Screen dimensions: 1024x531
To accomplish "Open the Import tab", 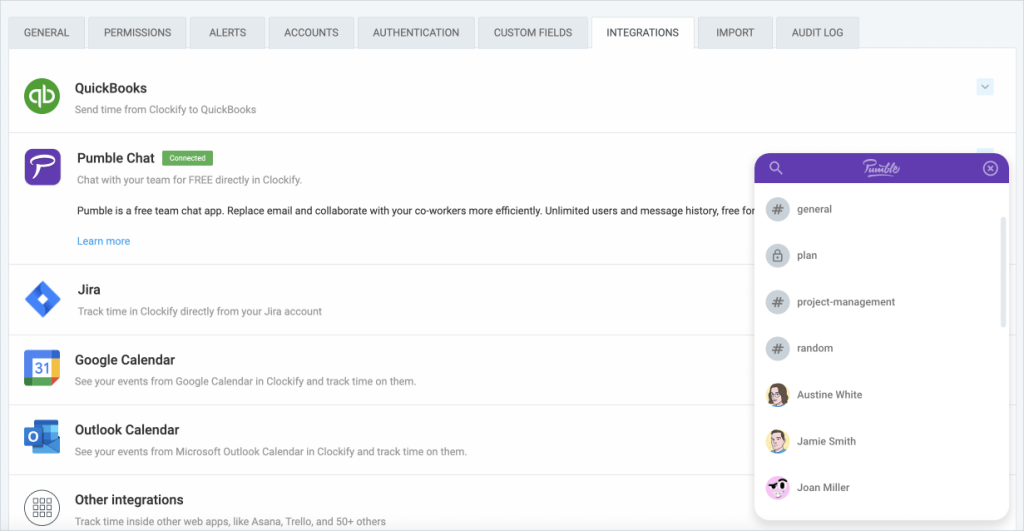I will tap(735, 33).
